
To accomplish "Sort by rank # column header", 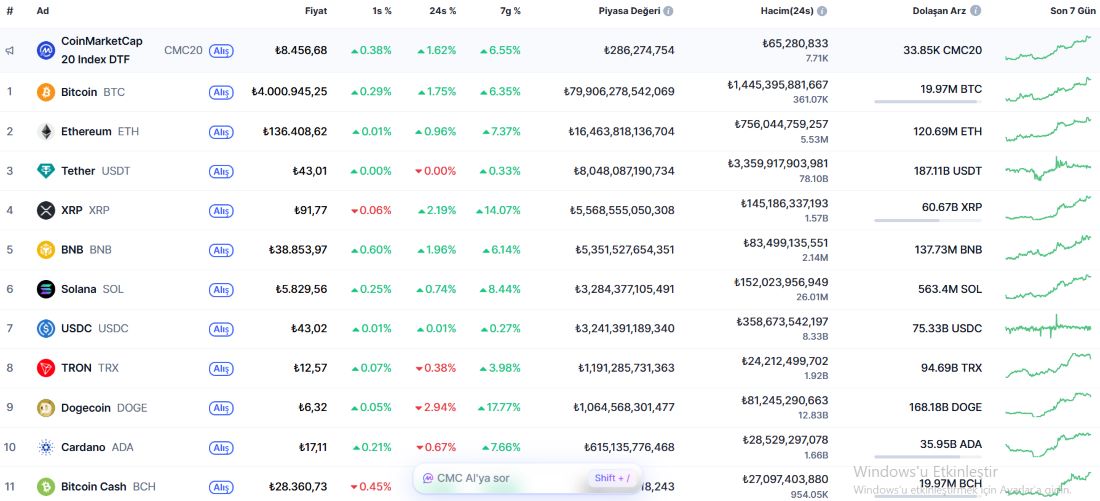I will click(x=10, y=11).
